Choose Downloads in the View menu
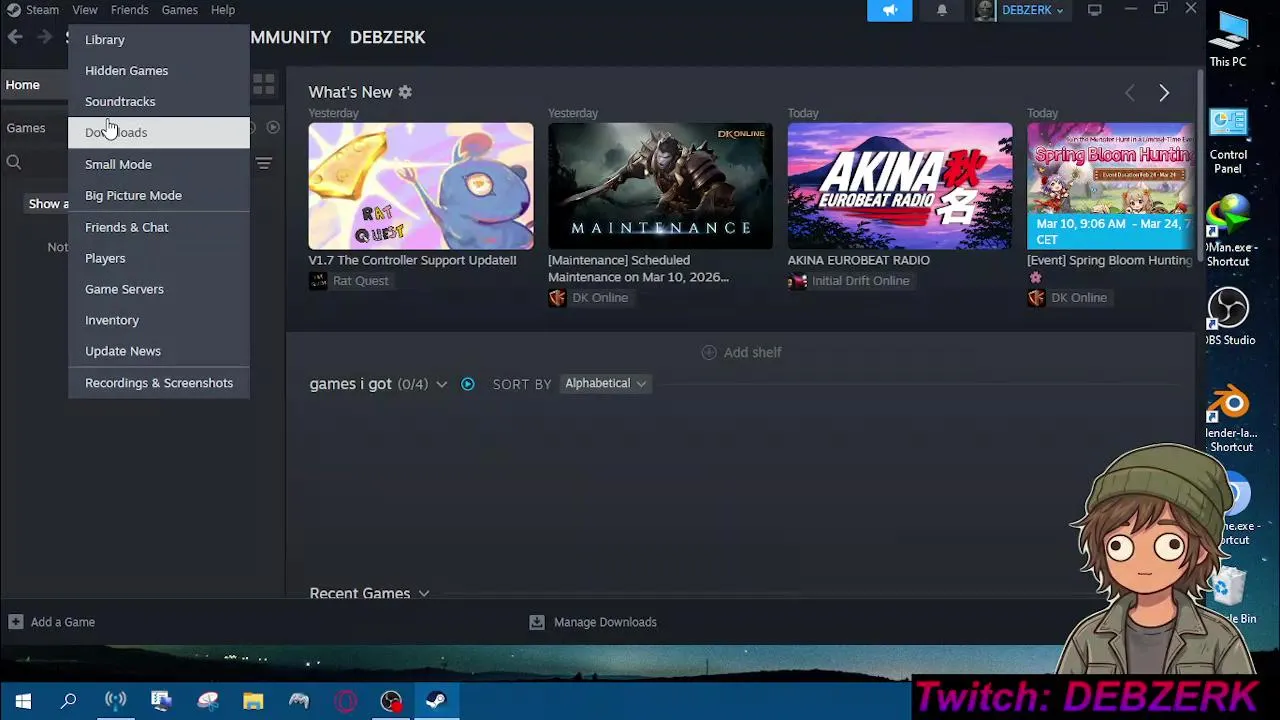The width and height of the screenshot is (1280, 720). 158,132
